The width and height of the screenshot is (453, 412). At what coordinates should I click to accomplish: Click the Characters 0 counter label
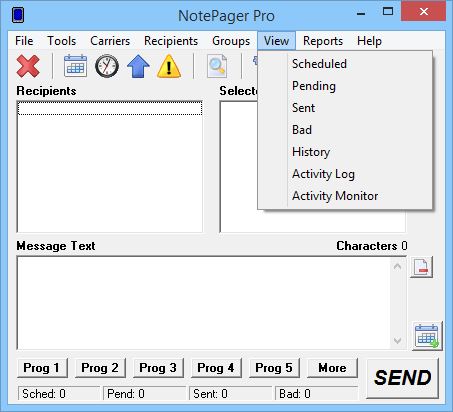coord(372,246)
